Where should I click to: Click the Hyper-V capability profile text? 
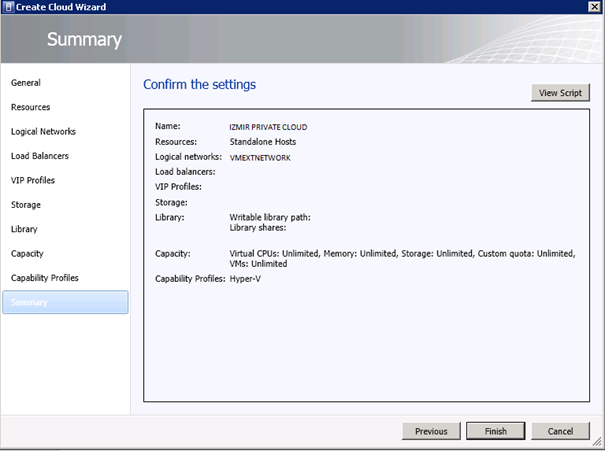(x=245, y=279)
